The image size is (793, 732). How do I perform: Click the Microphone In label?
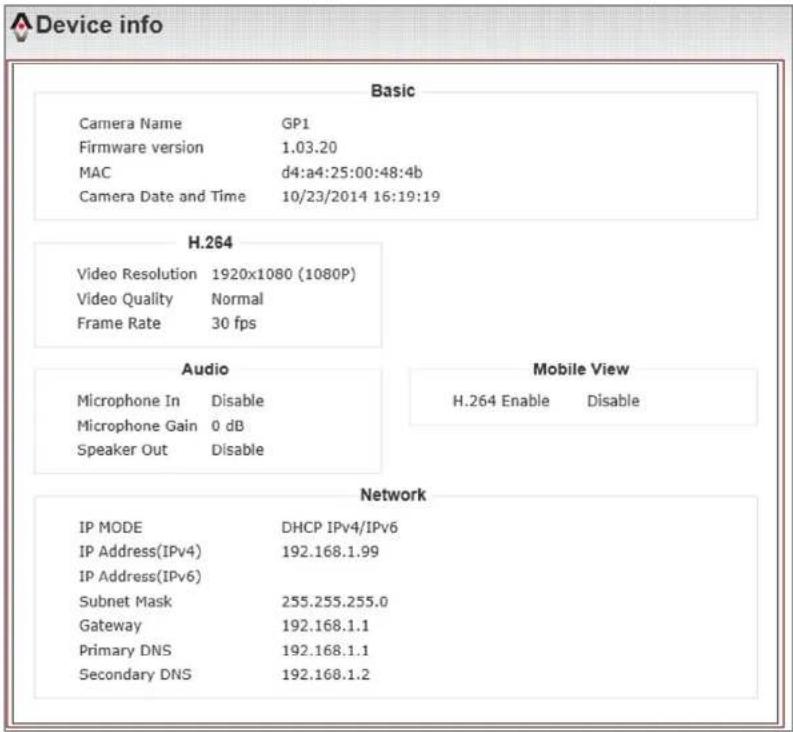click(128, 401)
